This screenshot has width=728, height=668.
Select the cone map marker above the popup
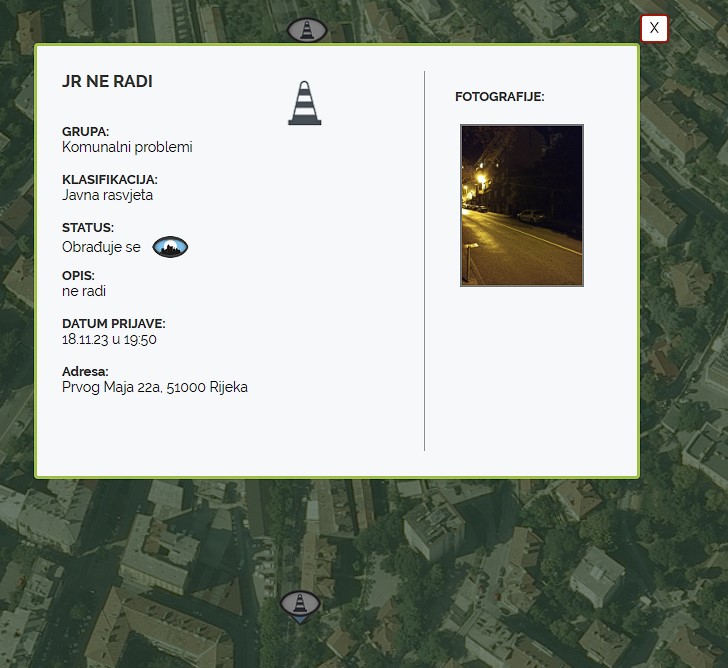307,30
